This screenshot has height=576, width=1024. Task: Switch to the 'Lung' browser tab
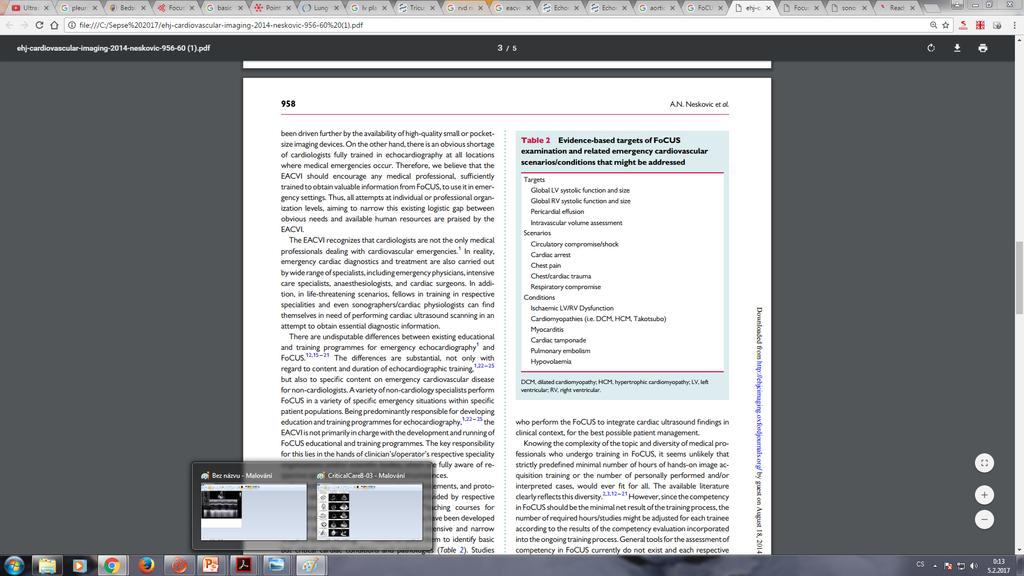click(320, 8)
